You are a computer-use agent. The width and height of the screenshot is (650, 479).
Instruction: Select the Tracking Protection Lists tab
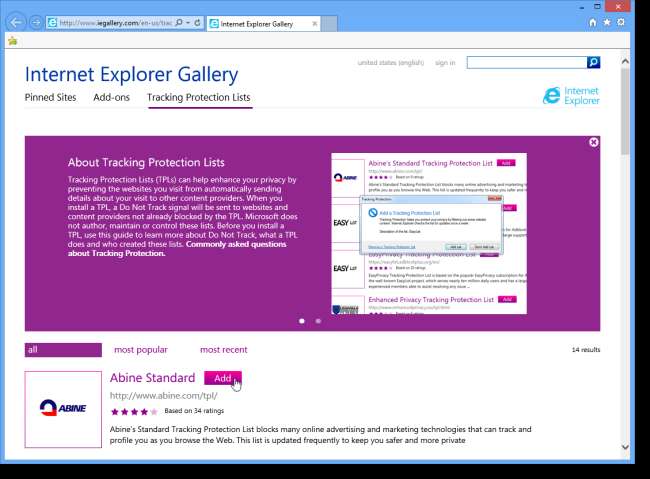199,97
